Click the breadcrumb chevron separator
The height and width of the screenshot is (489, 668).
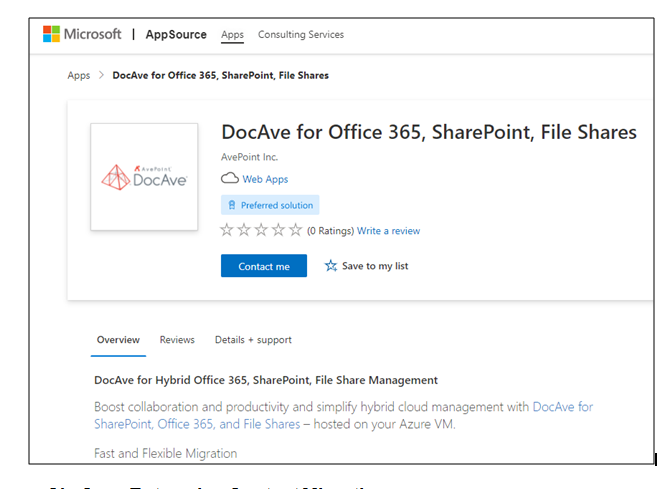click(101, 75)
